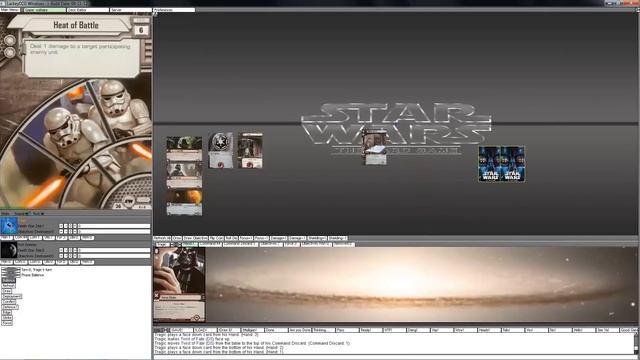Click the Done. macro button
Screen dimensions: 640x360
(x=276, y=330)
